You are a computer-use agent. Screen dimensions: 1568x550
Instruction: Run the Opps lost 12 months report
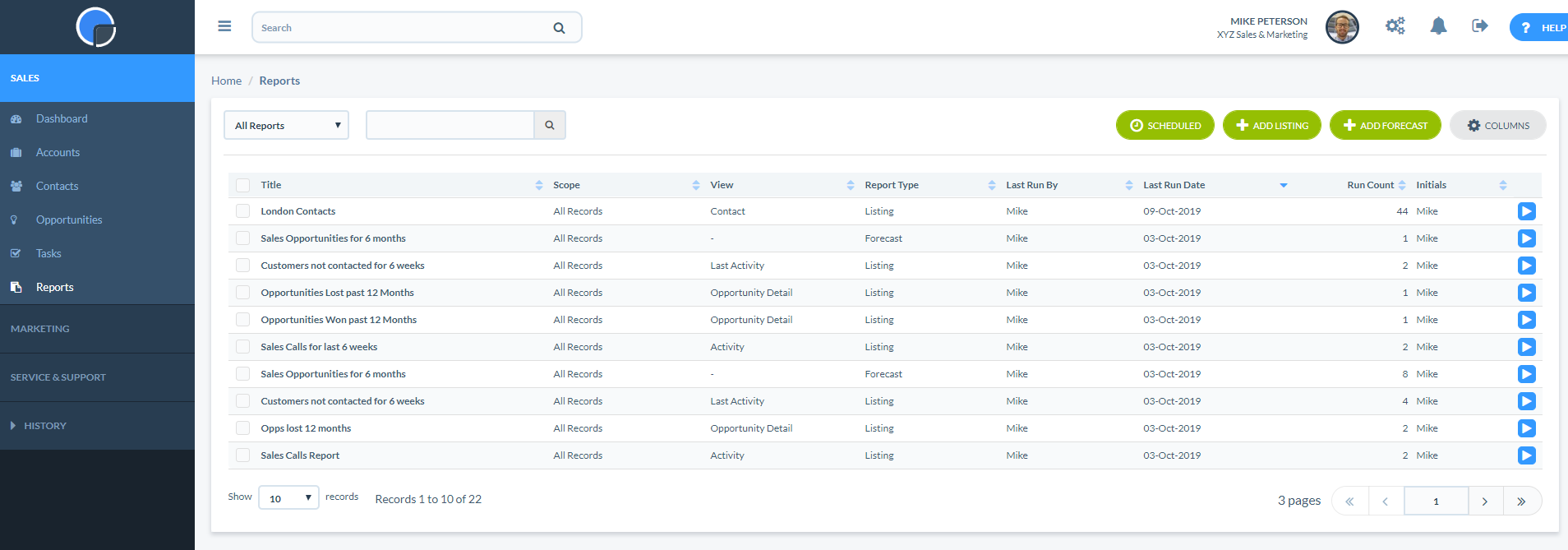point(1527,428)
